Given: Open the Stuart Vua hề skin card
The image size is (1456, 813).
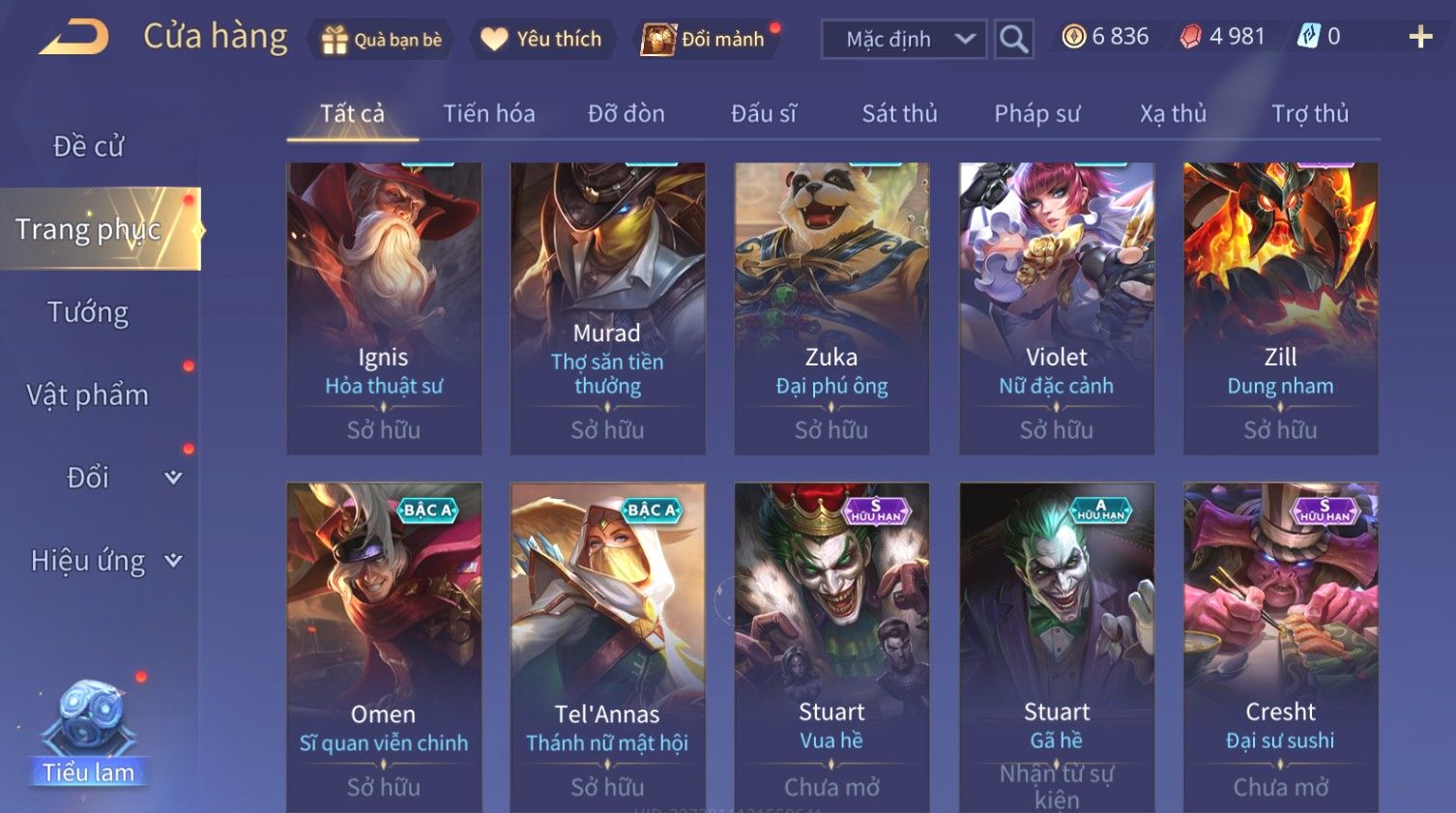Looking at the screenshot, I should [831, 648].
